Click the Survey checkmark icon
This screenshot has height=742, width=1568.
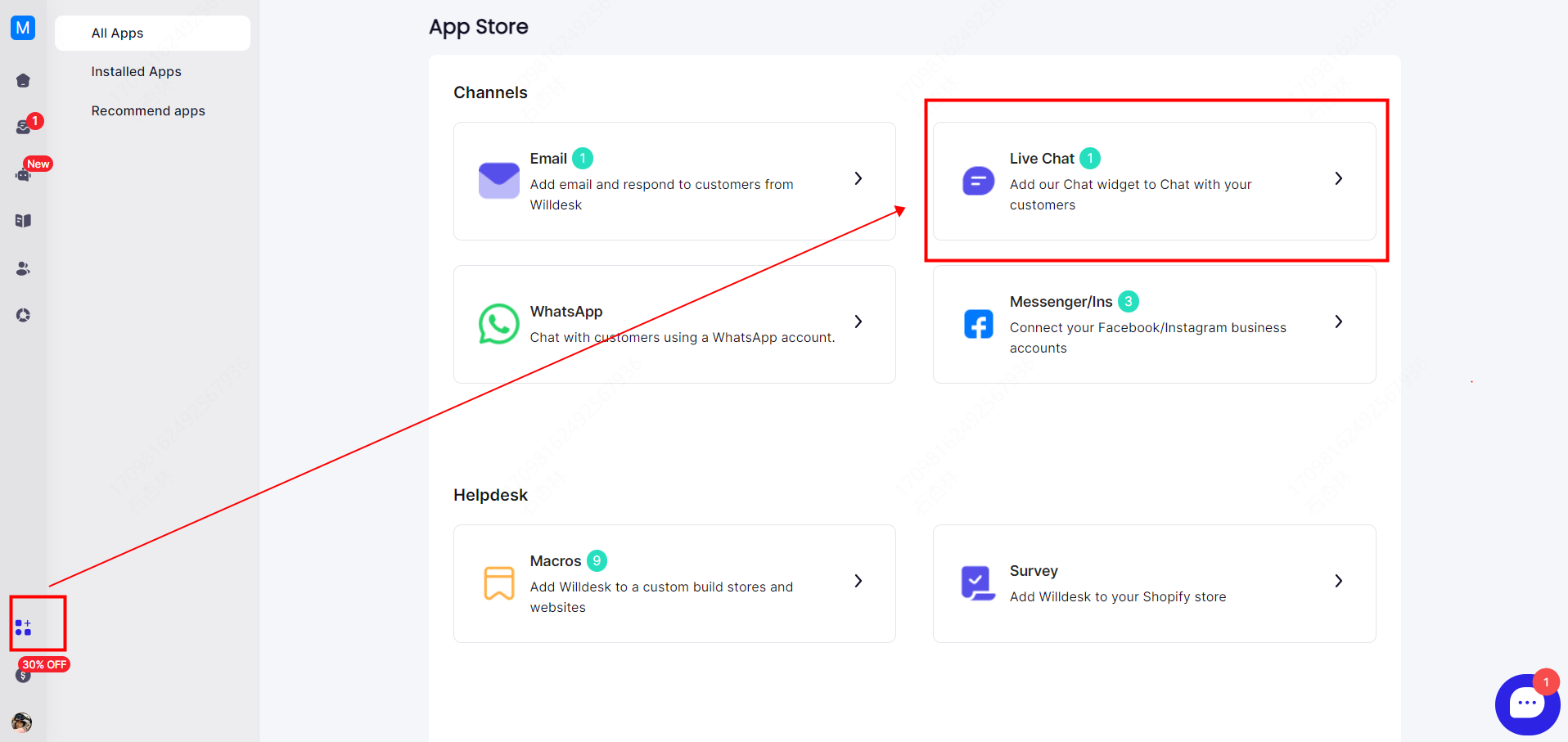978,583
